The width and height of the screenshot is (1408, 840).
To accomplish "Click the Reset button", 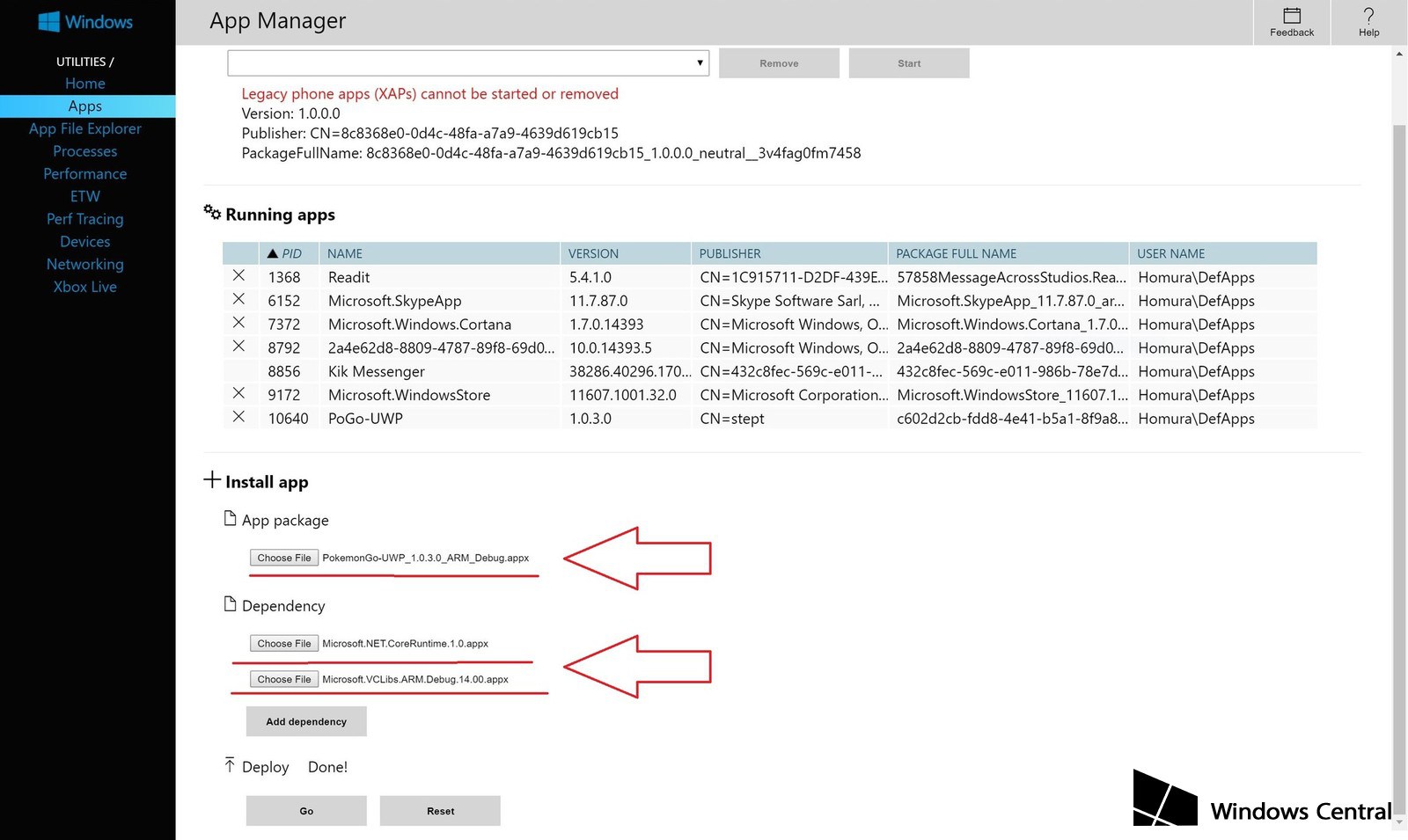I will (x=440, y=811).
